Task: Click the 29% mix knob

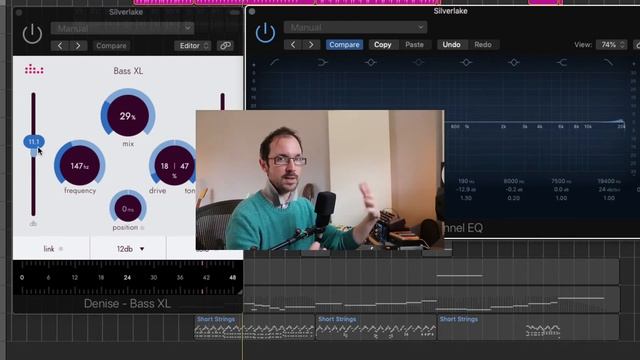Action: 128,116
